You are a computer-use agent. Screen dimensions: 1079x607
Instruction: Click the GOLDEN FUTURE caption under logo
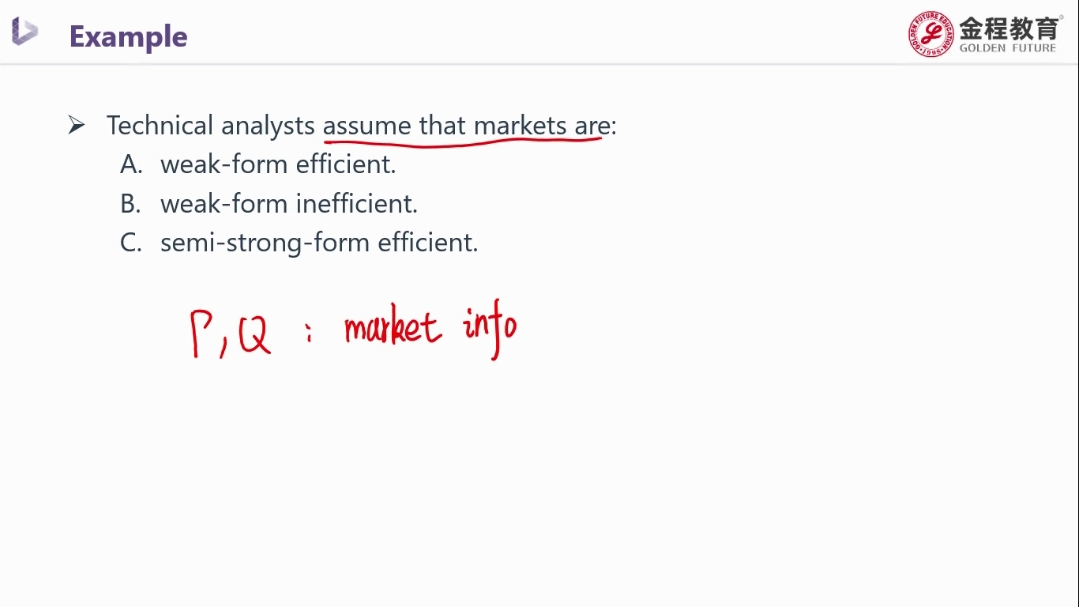click(x=1007, y=48)
